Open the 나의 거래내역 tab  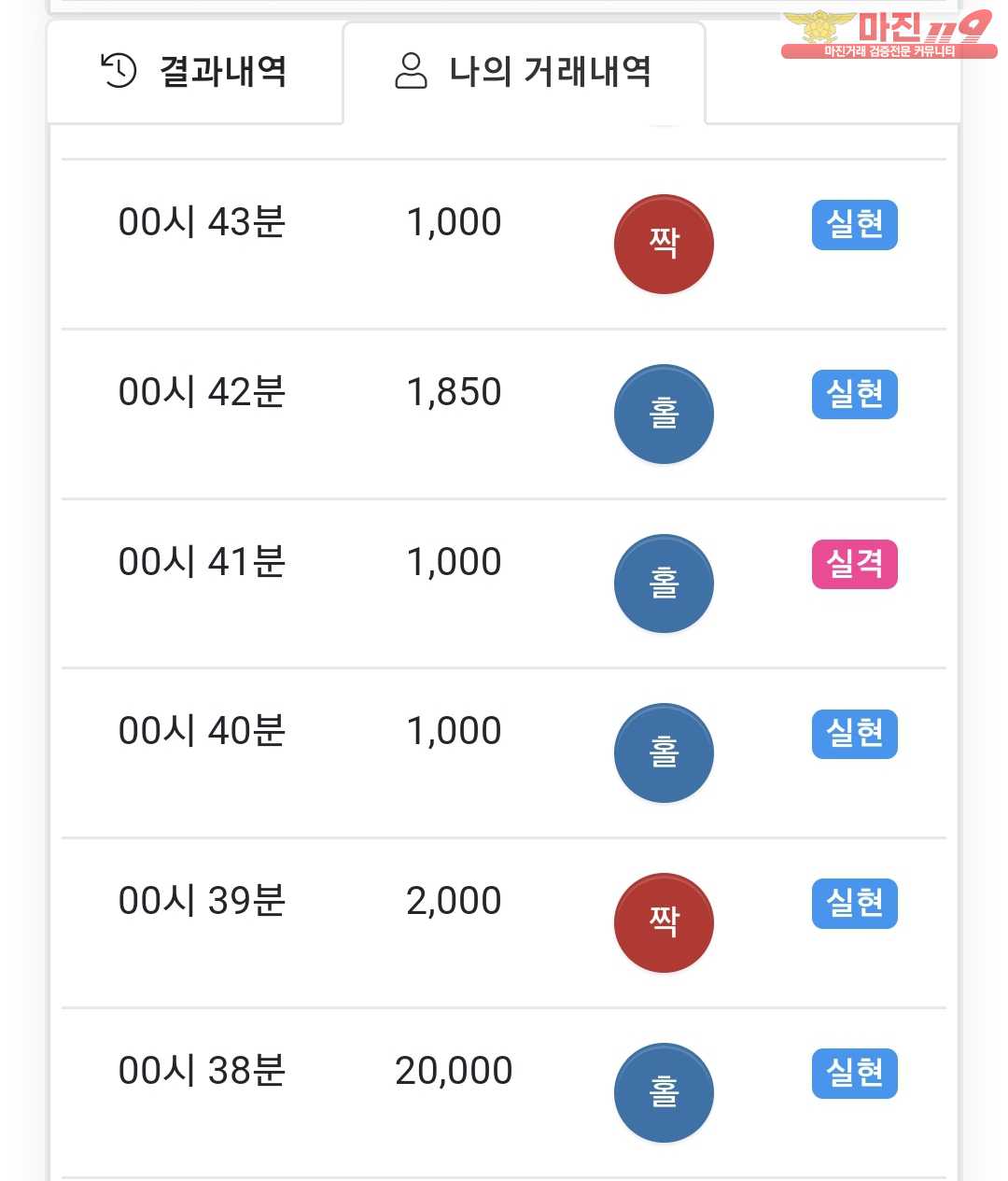(x=524, y=72)
